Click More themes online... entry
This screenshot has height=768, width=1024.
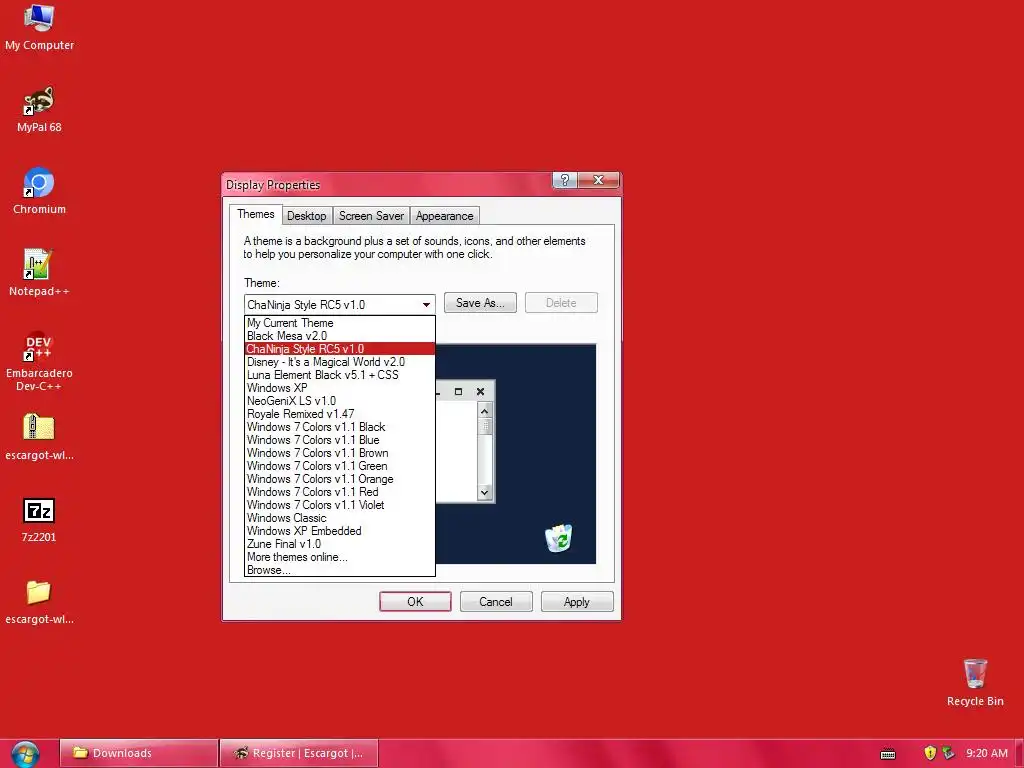click(340, 557)
